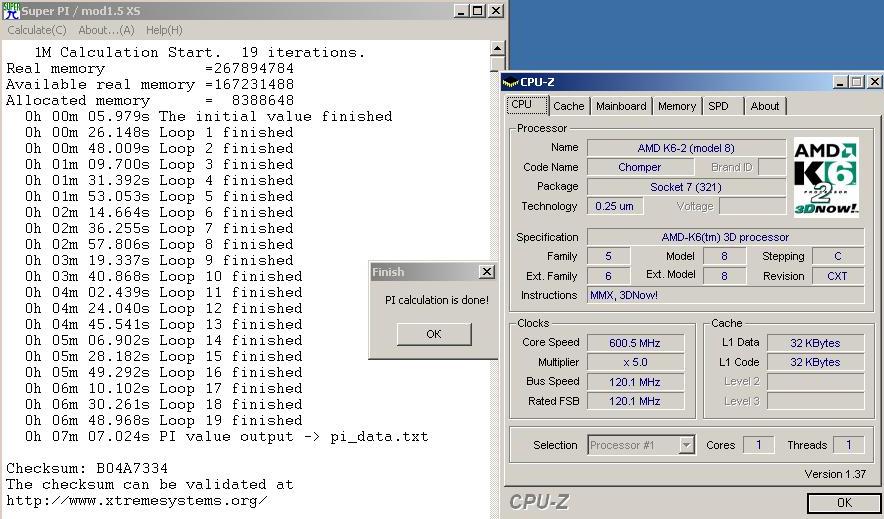884x519 pixels.
Task: Click the Ext. Family value '6'
Action: [x=608, y=276]
